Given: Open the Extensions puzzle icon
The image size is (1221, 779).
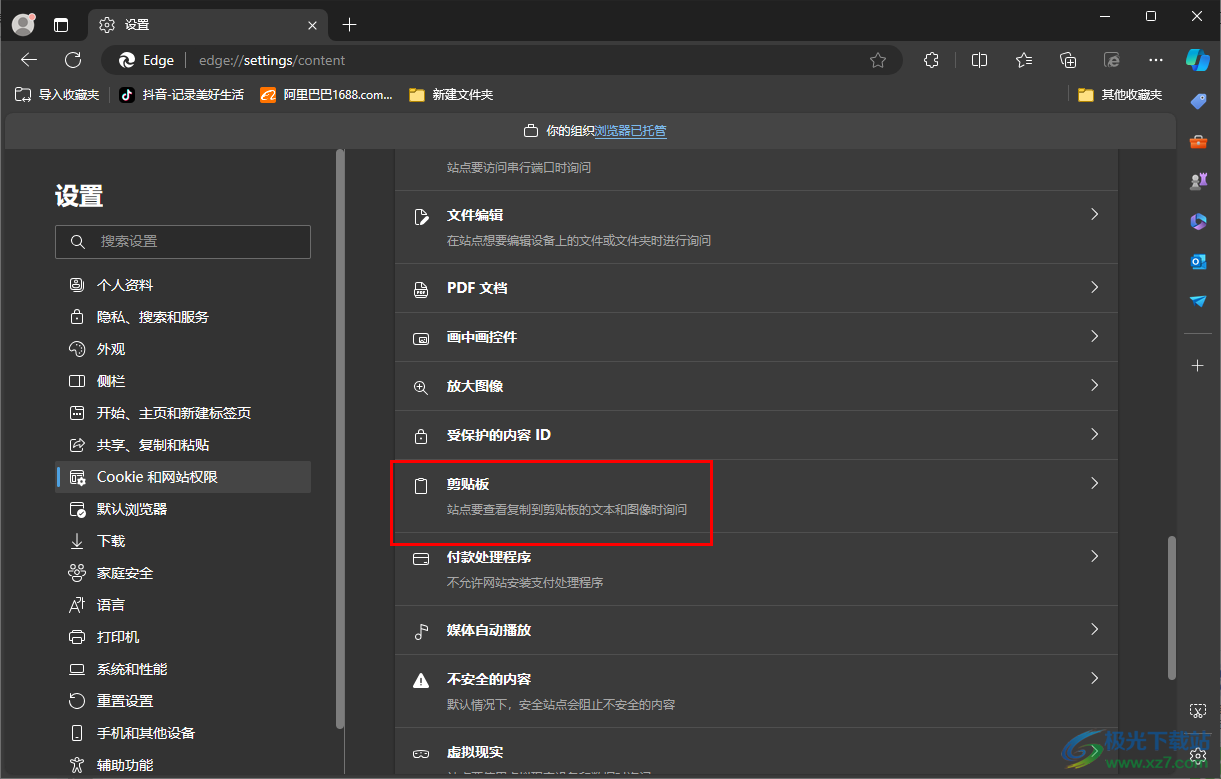Looking at the screenshot, I should coord(932,60).
